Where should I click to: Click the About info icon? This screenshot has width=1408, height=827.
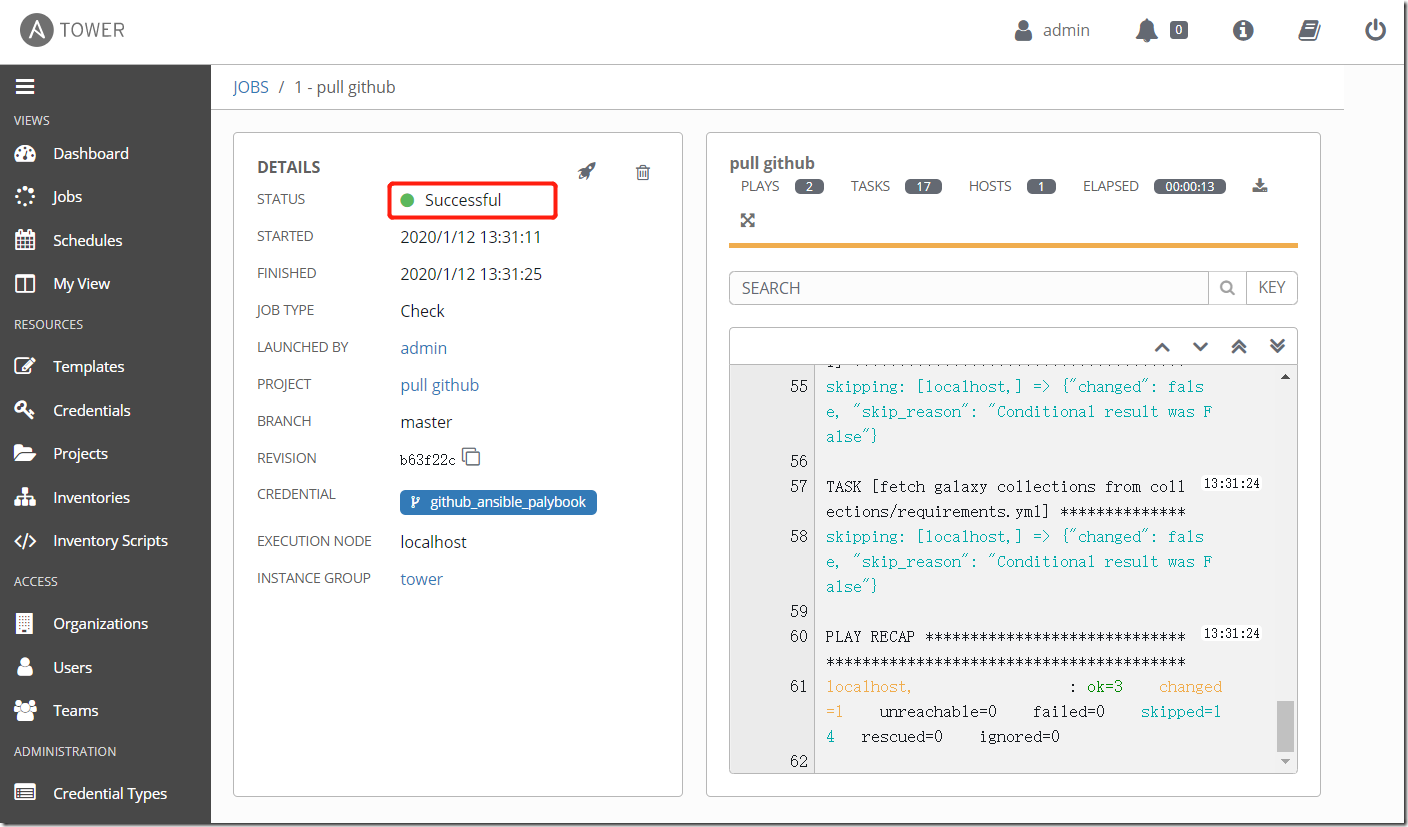pyautogui.click(x=1243, y=30)
